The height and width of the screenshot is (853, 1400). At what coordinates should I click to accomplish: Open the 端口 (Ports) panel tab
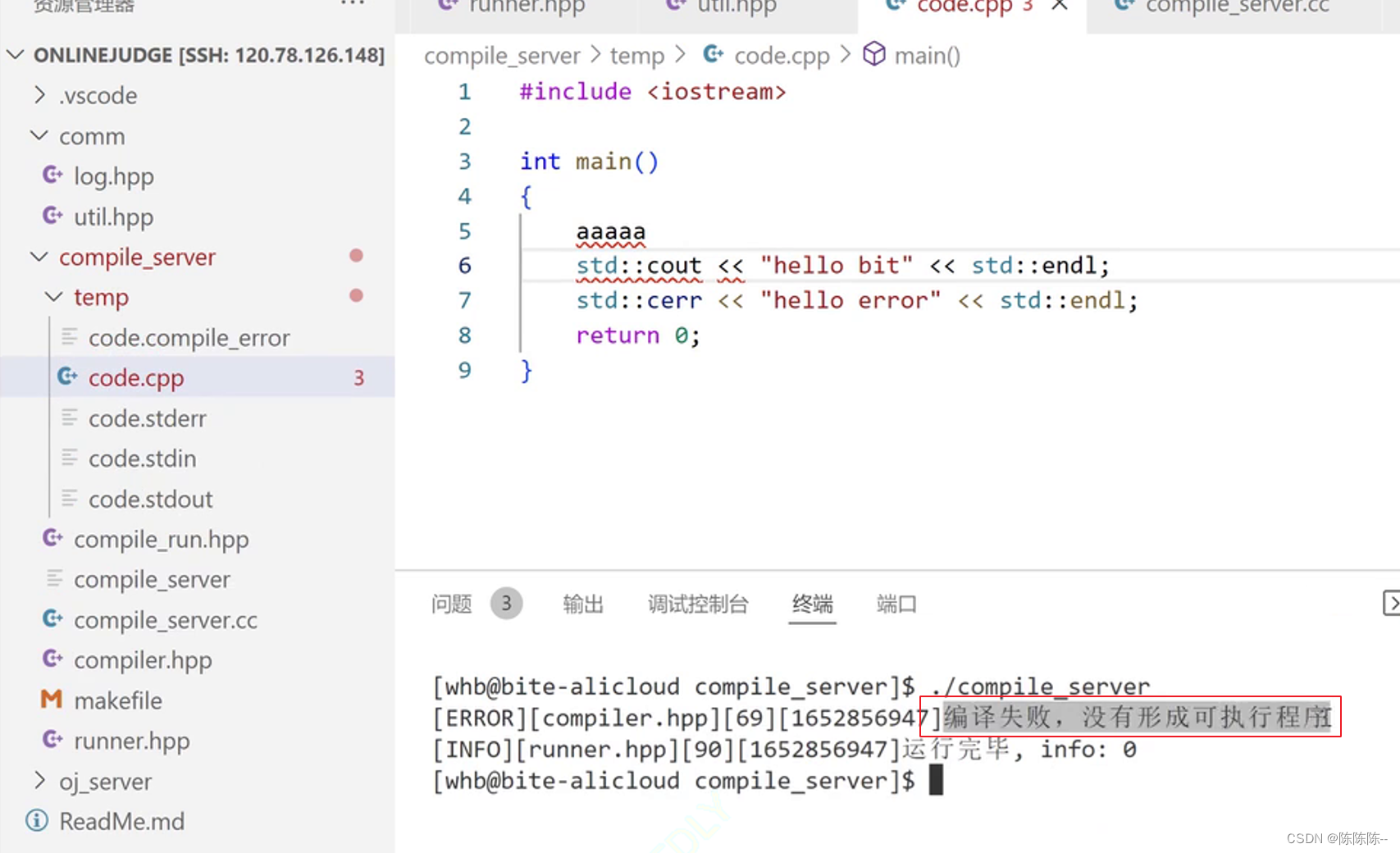(896, 604)
